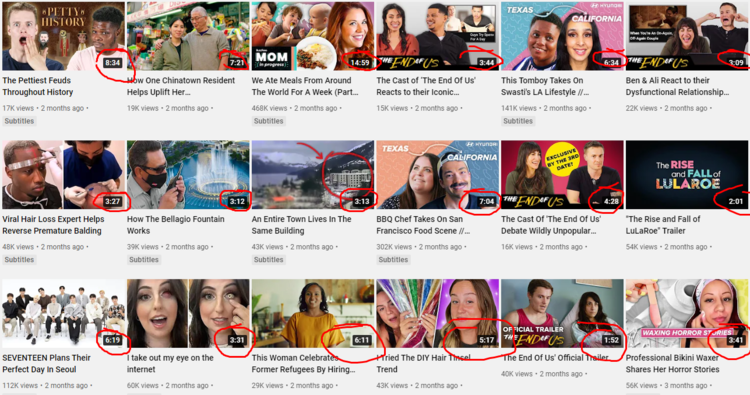
Task: Open 'Professional Bikini Waxer' video thumbnail
Action: coord(687,313)
